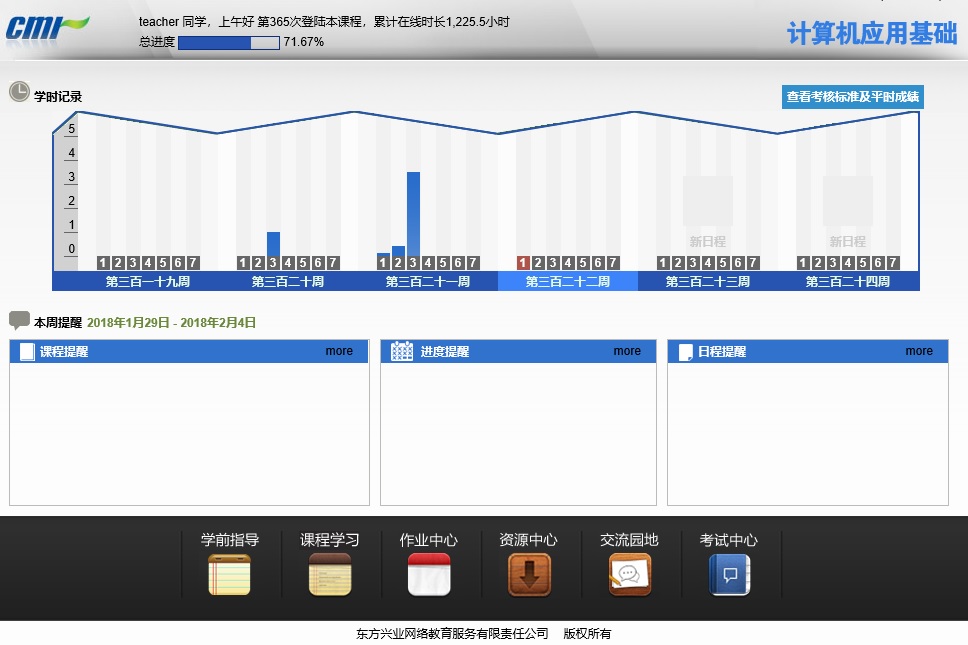Select day 5 marker of 第三百二十二周
This screenshot has width=968, height=645.
pos(583,263)
